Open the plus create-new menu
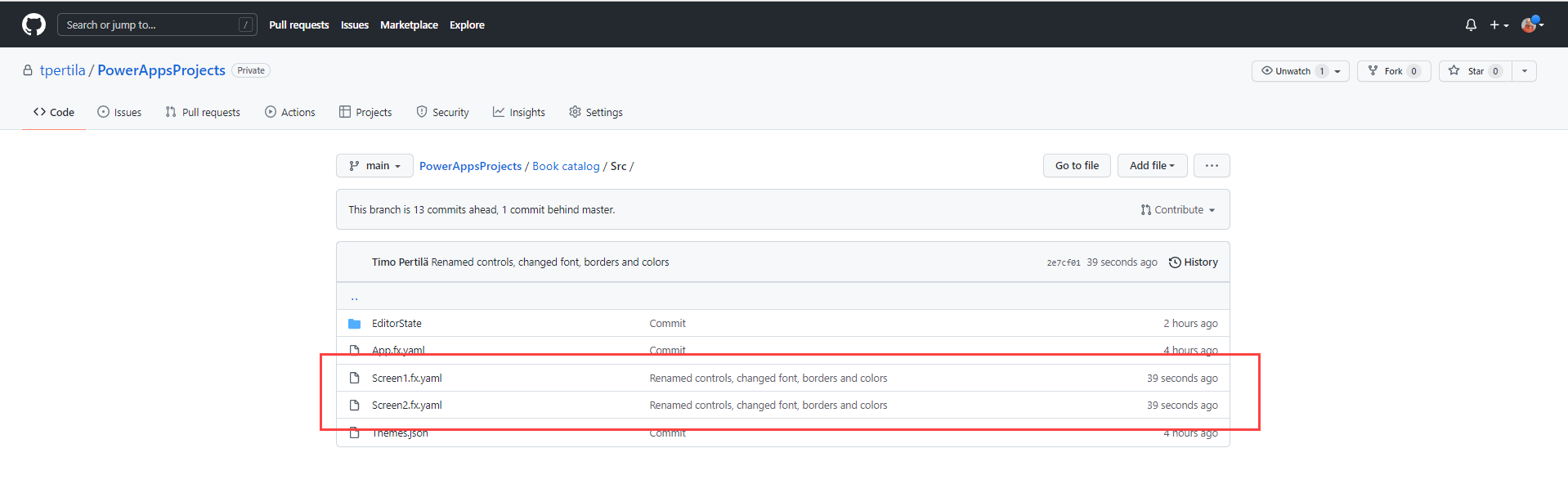 coord(1498,25)
